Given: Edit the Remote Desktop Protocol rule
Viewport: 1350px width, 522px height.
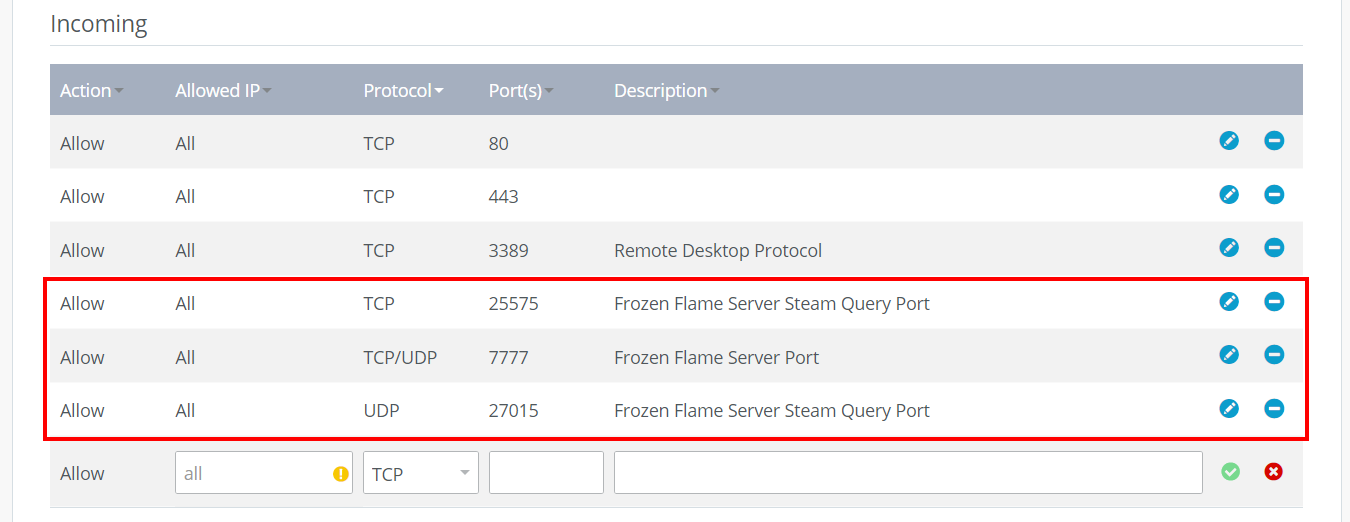Looking at the screenshot, I should coord(1229,248).
